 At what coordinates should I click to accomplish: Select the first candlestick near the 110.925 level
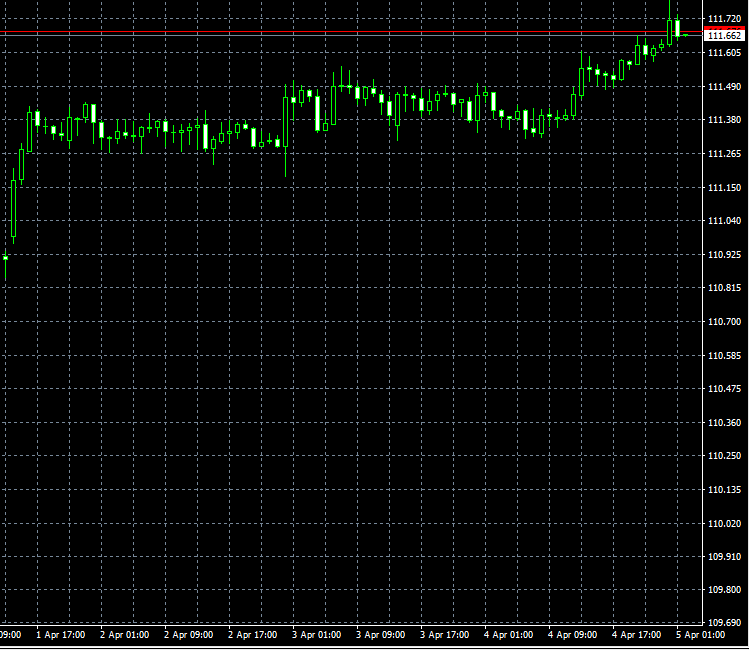(x=6, y=258)
